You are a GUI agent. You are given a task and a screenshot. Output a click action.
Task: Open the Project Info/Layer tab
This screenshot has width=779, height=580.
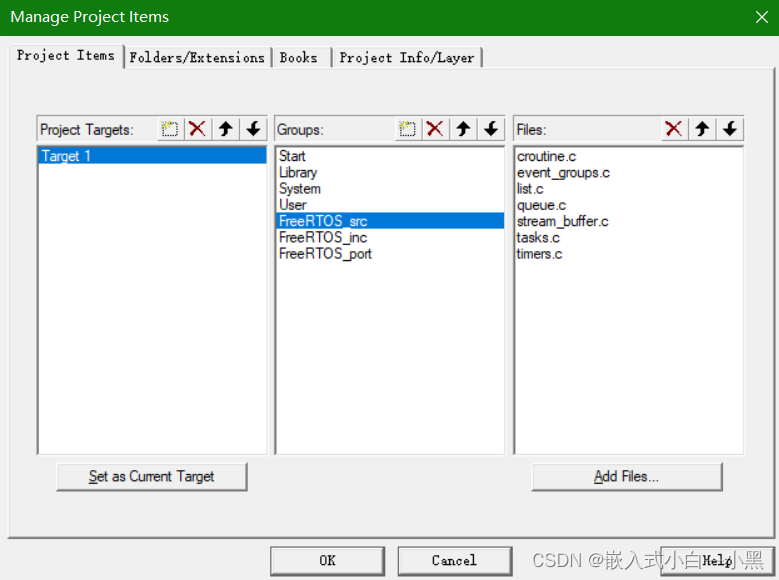tap(407, 58)
